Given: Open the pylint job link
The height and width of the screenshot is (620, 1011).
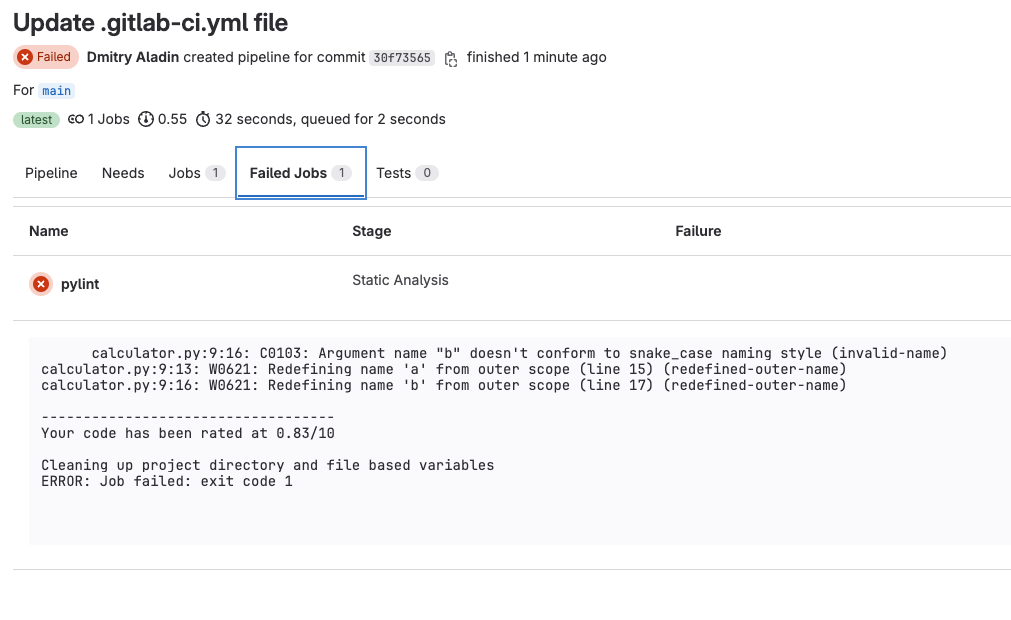Looking at the screenshot, I should [80, 284].
